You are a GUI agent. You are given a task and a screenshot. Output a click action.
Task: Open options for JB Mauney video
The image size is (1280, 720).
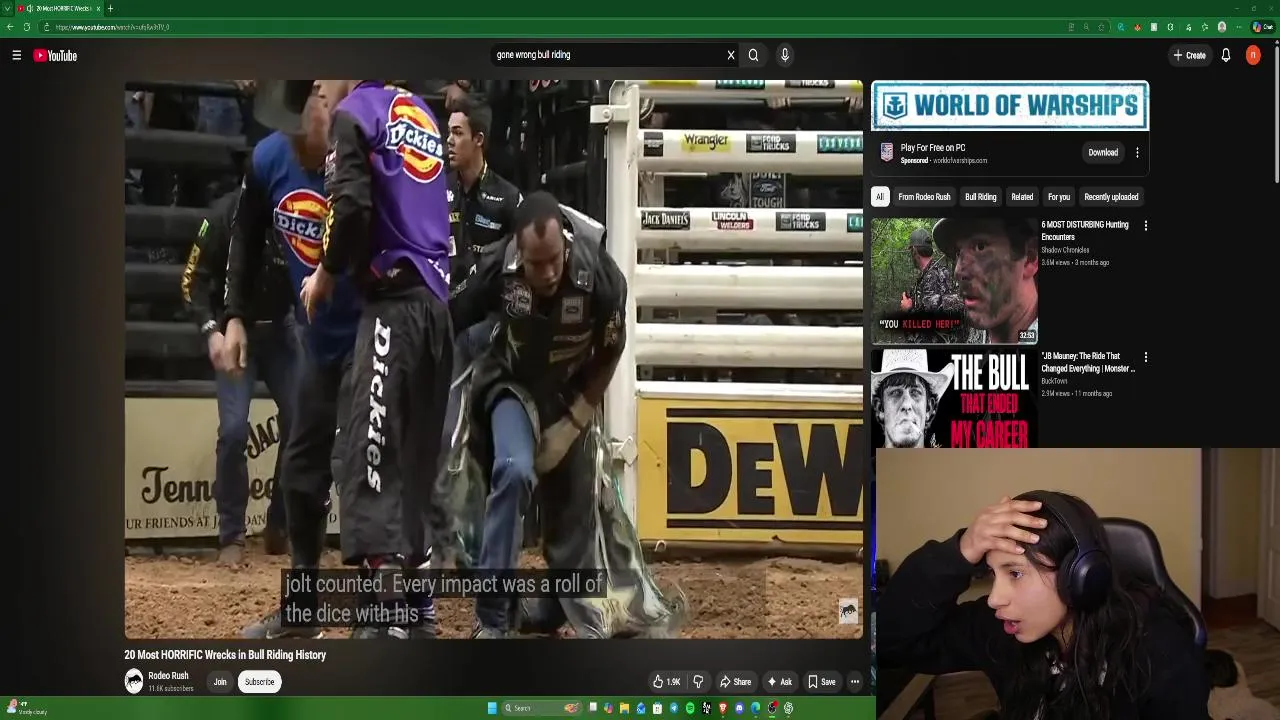tap(1146, 357)
